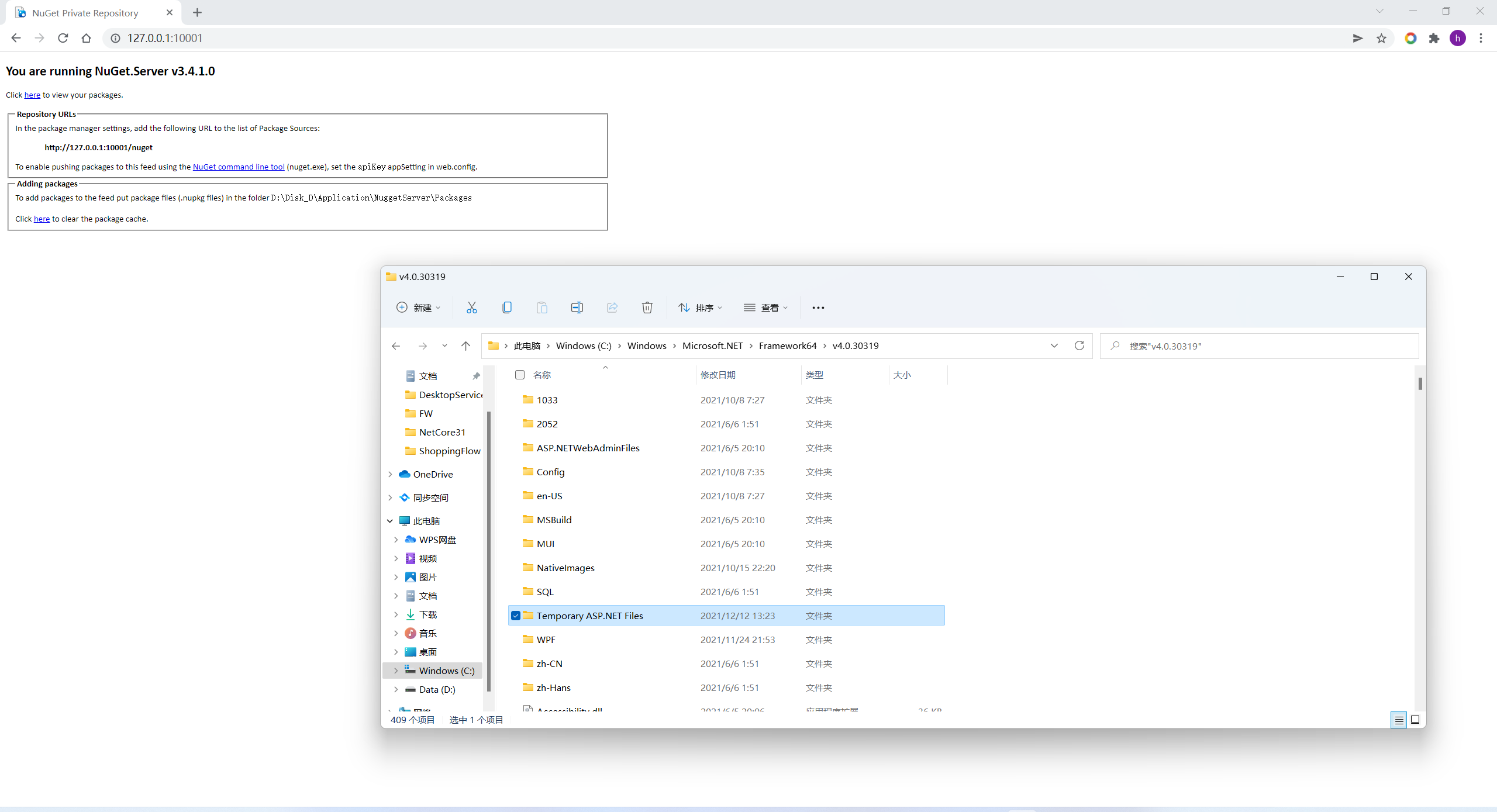Click the Microsoft.NET breadcrumb segment
The image size is (1497, 812).
tap(712, 345)
